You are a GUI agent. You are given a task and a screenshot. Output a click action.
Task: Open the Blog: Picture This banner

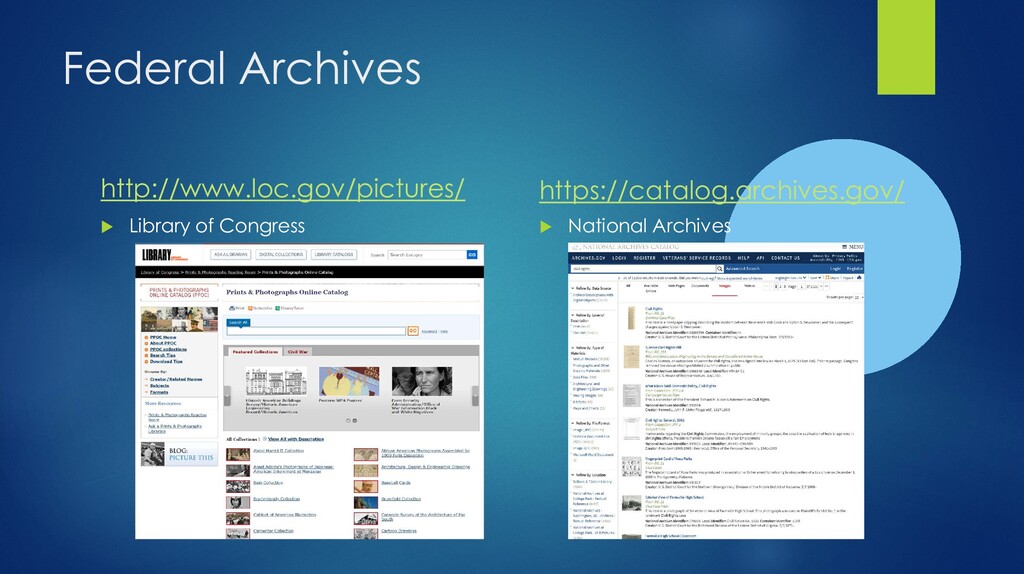[x=179, y=454]
